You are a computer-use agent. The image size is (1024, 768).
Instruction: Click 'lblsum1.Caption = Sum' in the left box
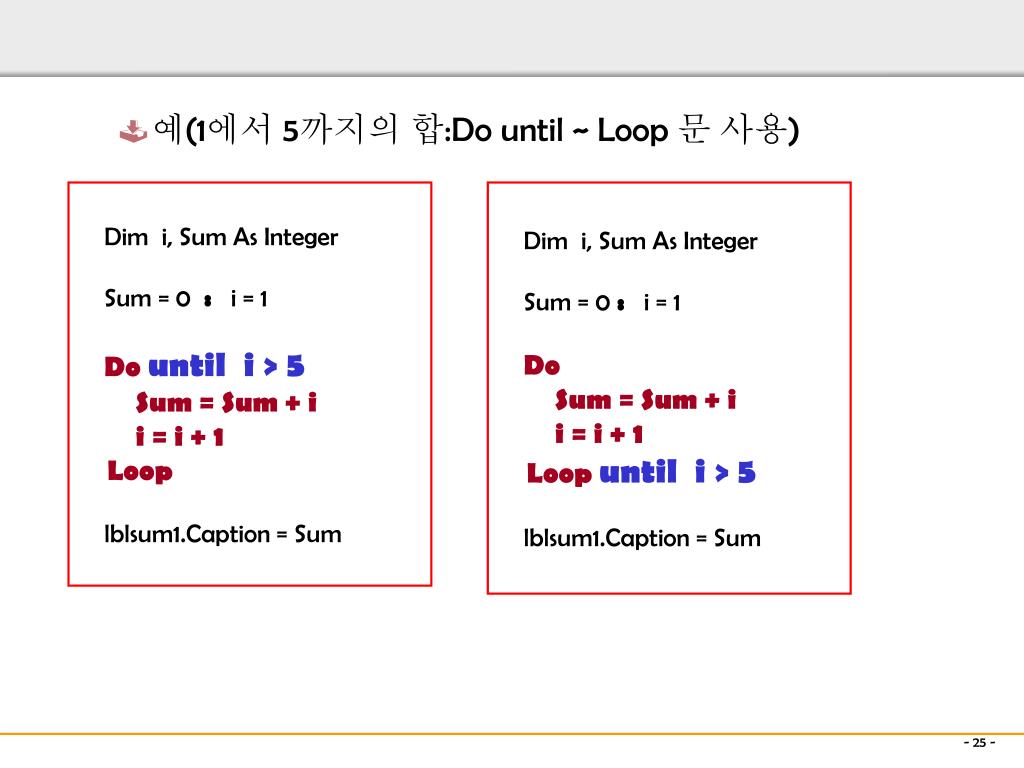point(223,534)
